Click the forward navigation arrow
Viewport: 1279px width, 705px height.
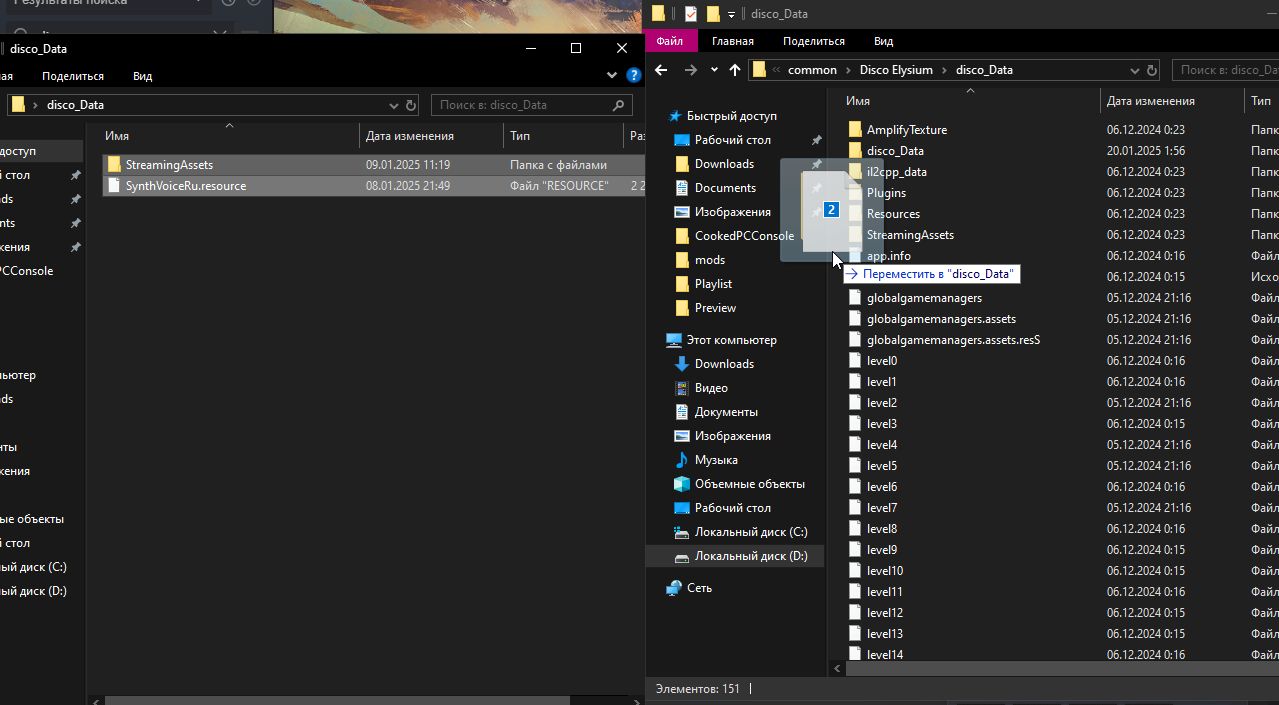(x=691, y=70)
